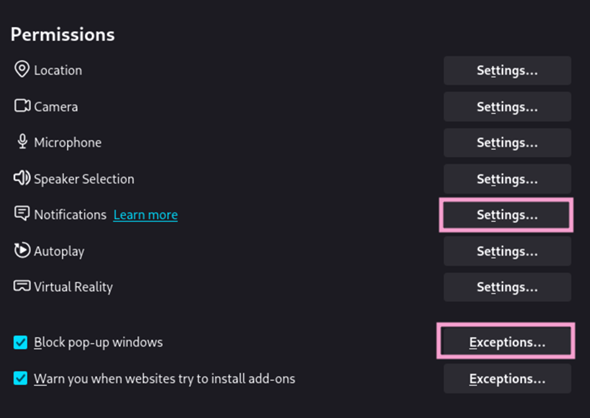This screenshot has width=590, height=418.
Task: Click the Microphone icon
Action: 23,142
